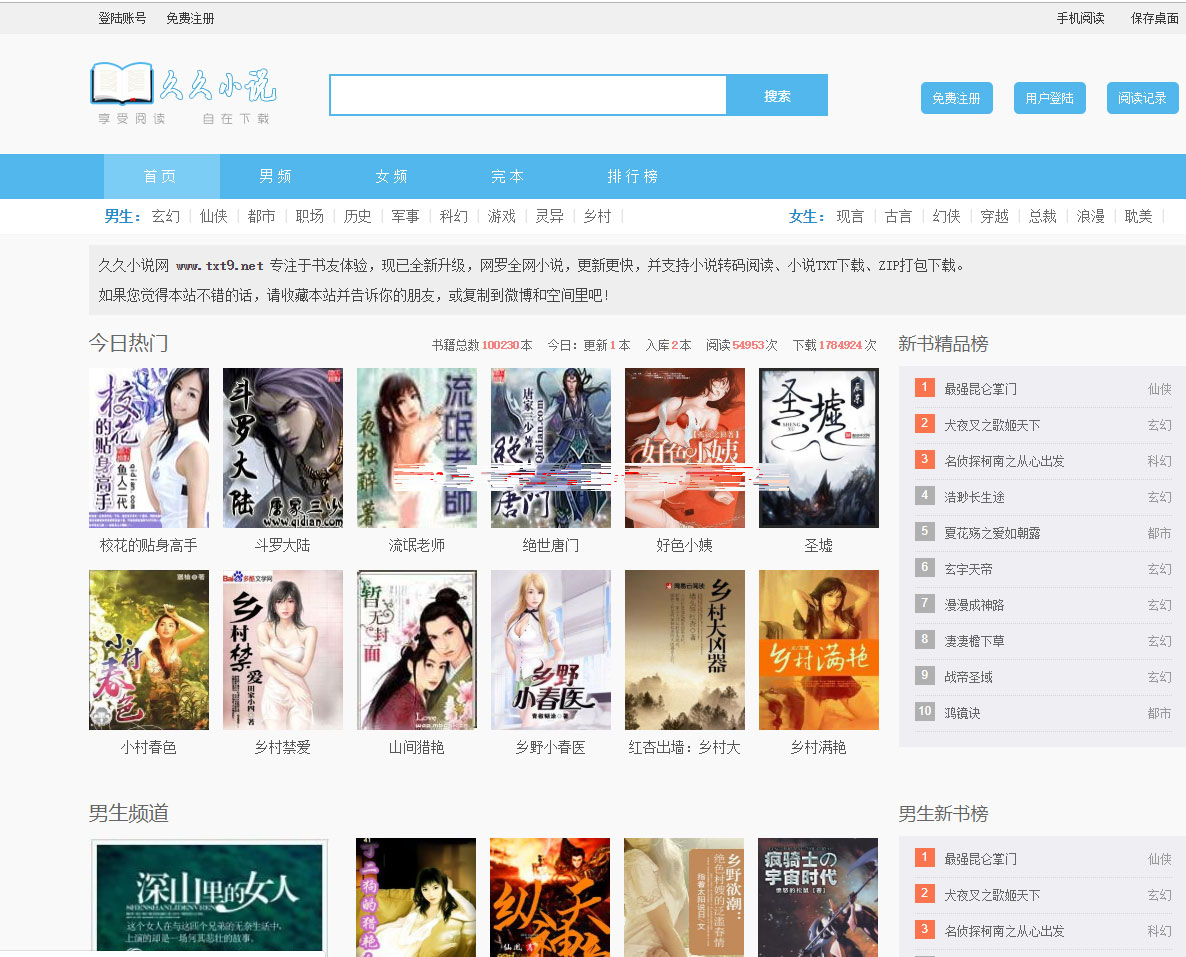Select 都市 category
The width and height of the screenshot is (1186, 957).
262,216
